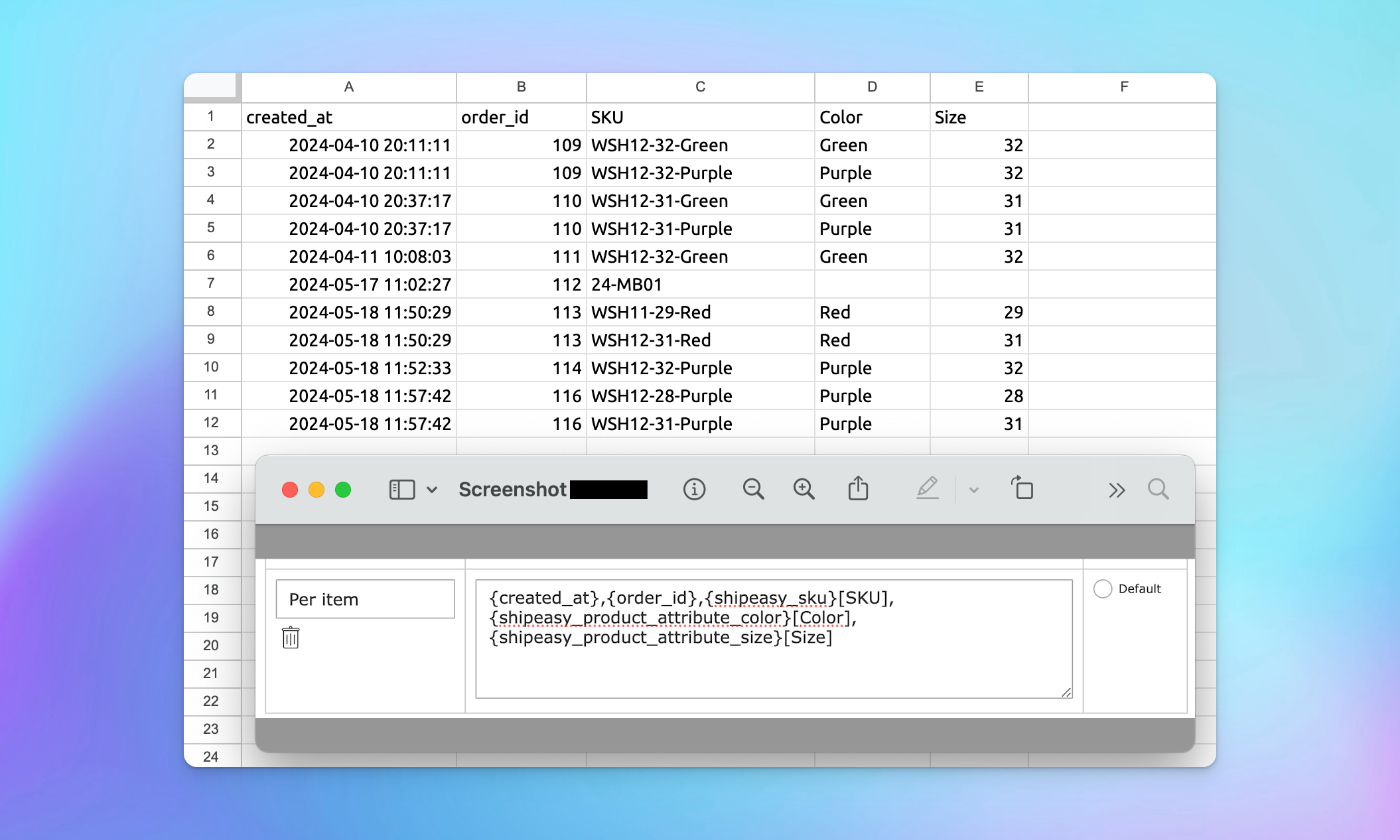Select cell 2024-05-17 11:02:27

pos(349,284)
